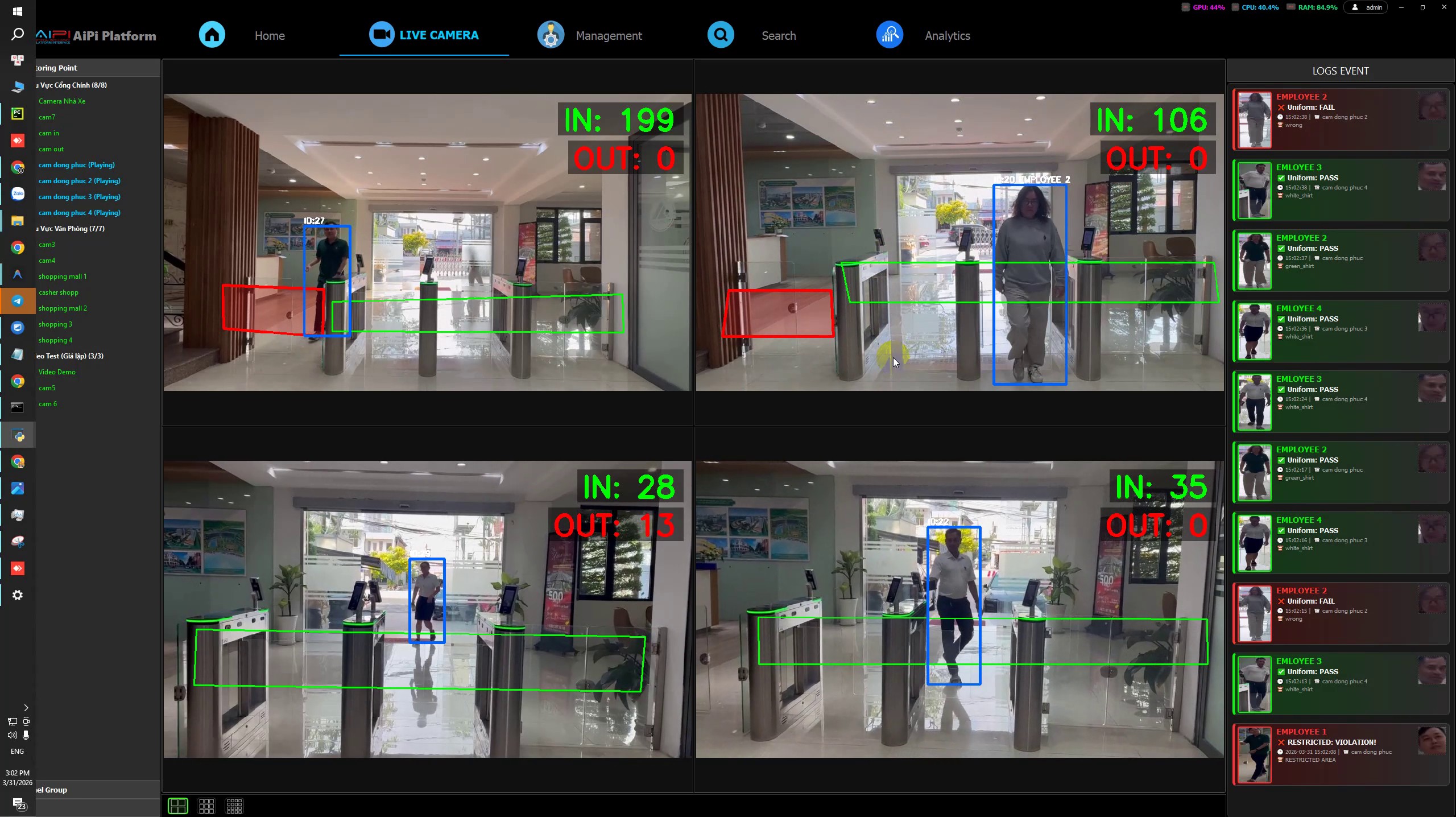Select cam 6 in the test group
The image size is (1456, 817).
click(48, 403)
